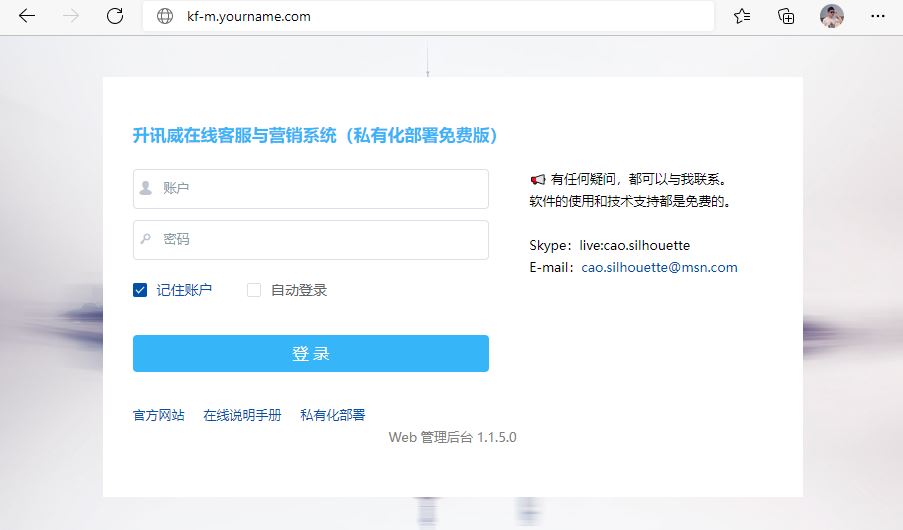Open the Collections icon in toolbar
Image resolution: width=903 pixels, height=530 pixels.
[786, 16]
